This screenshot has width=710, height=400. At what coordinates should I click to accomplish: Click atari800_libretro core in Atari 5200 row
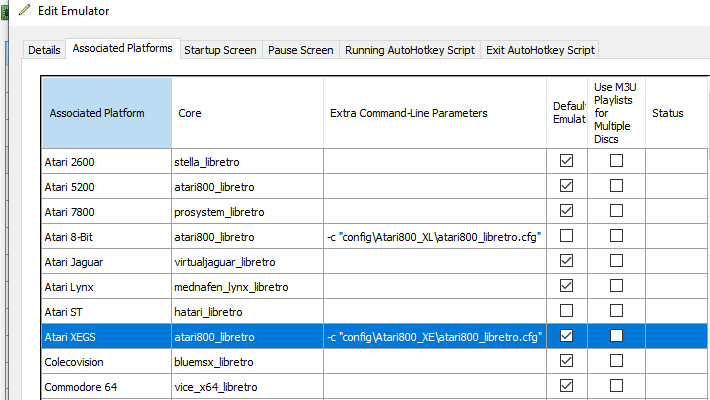pos(248,187)
